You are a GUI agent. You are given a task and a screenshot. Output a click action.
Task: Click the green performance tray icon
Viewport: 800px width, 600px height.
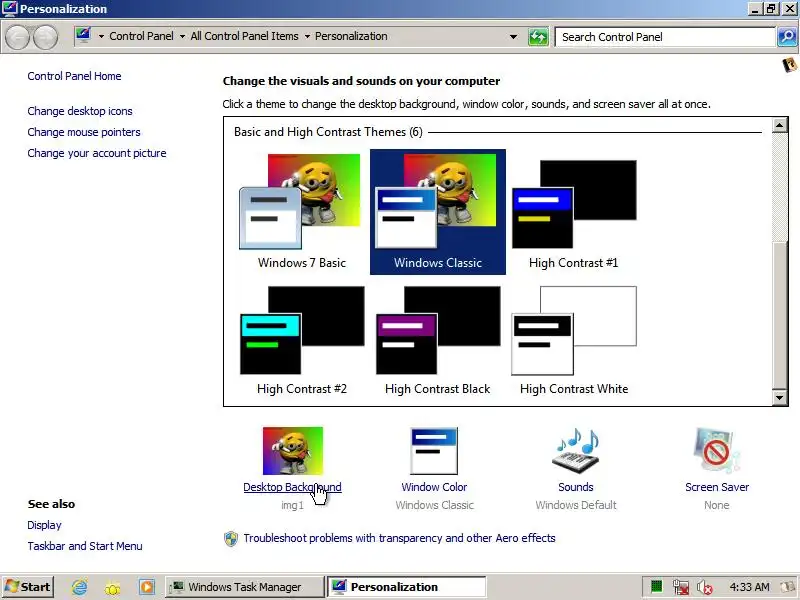click(x=657, y=587)
